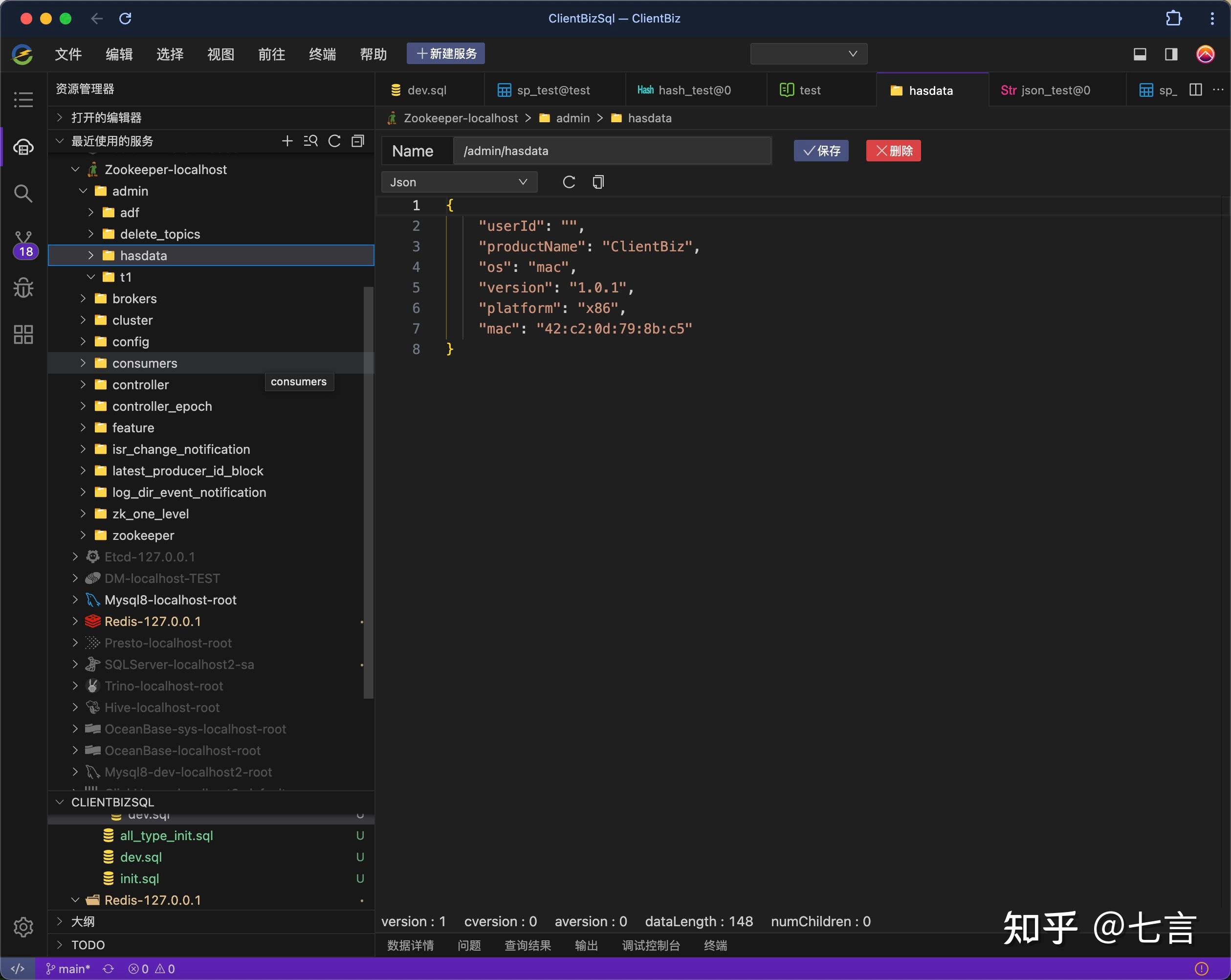Toggle the secondary sidebar visibility
Image resolution: width=1231 pixels, height=980 pixels.
(1170, 54)
